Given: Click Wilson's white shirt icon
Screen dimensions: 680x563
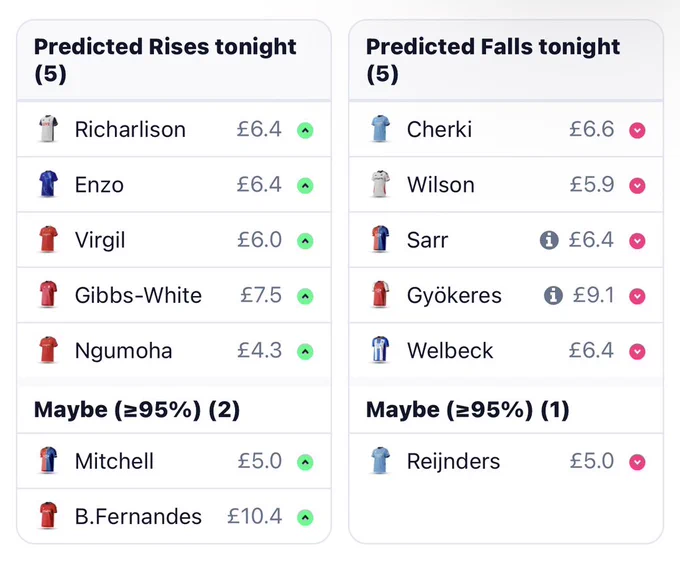Looking at the screenshot, I should coord(380,184).
